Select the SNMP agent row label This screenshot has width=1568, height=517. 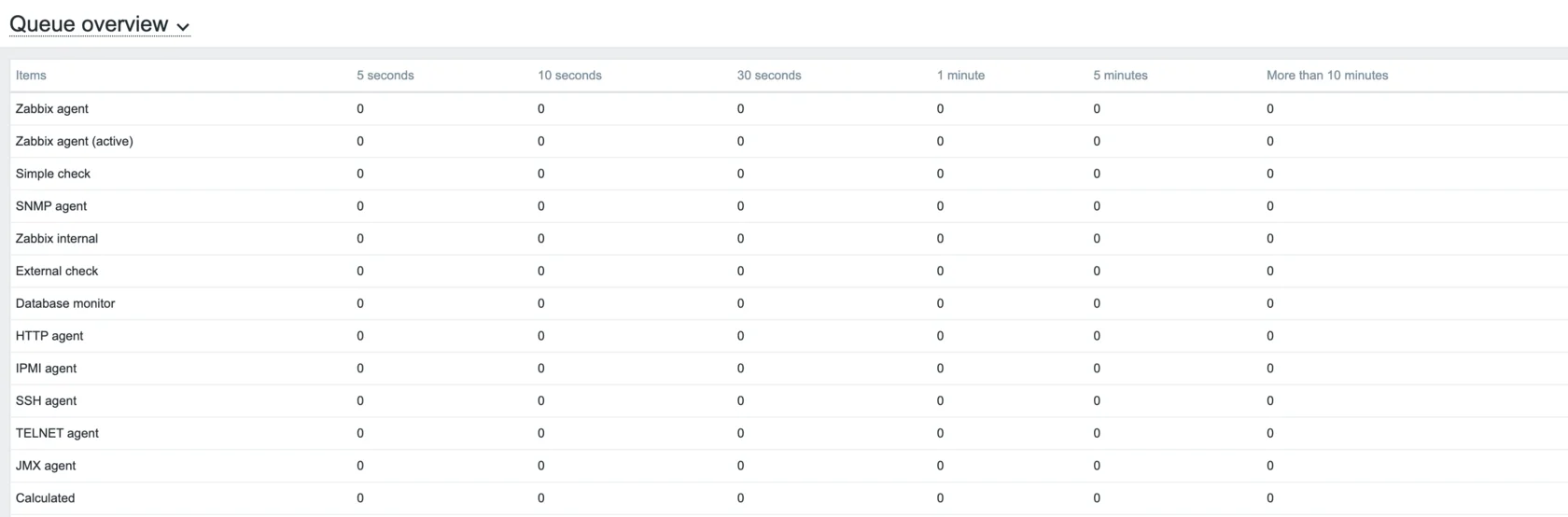tap(51, 206)
